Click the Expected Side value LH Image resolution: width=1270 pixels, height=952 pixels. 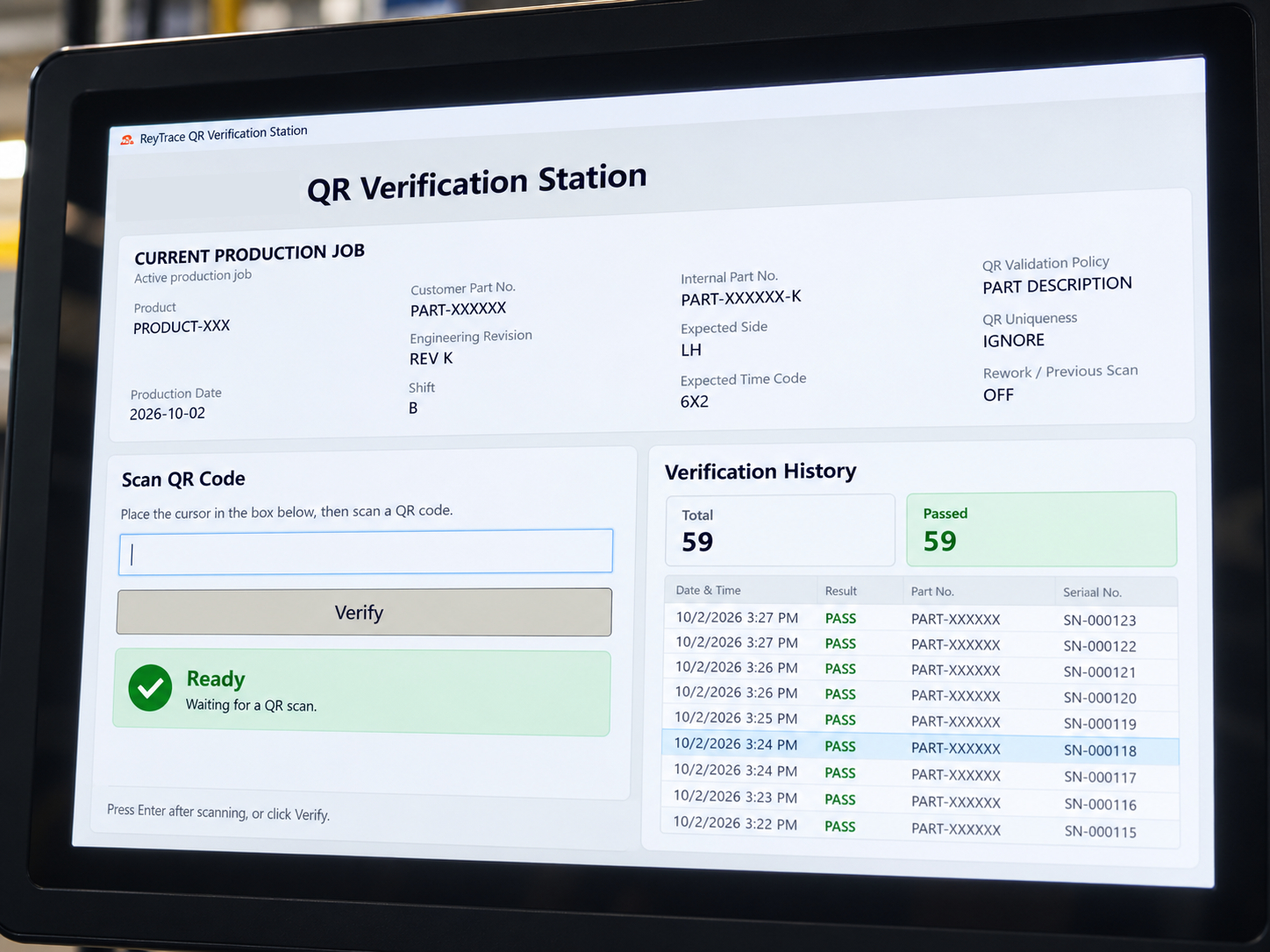pyautogui.click(x=691, y=350)
